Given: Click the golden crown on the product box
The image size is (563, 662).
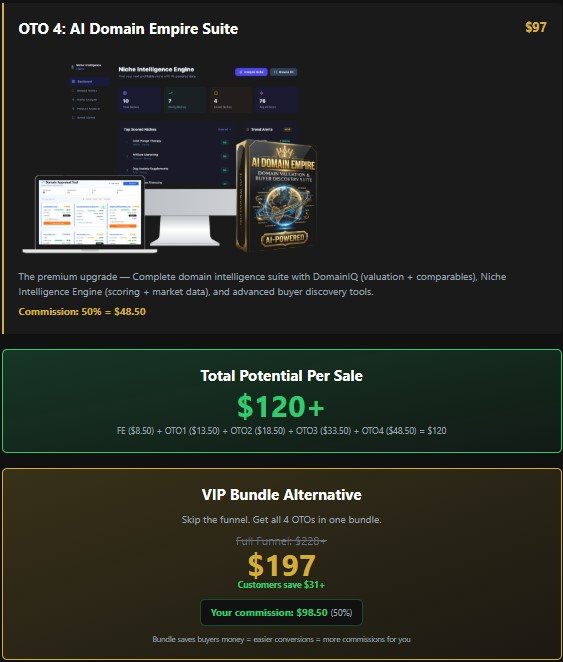Looking at the screenshot, I should [x=284, y=152].
